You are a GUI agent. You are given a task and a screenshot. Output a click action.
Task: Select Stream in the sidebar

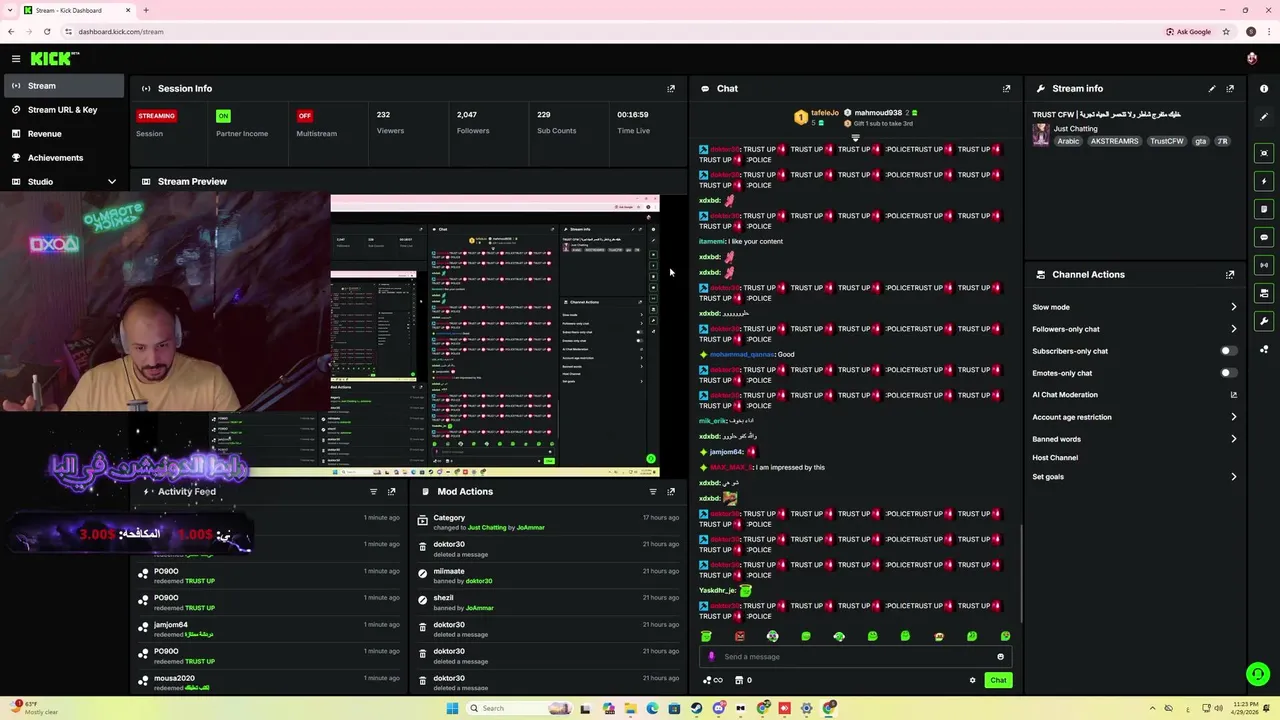[x=62, y=86]
